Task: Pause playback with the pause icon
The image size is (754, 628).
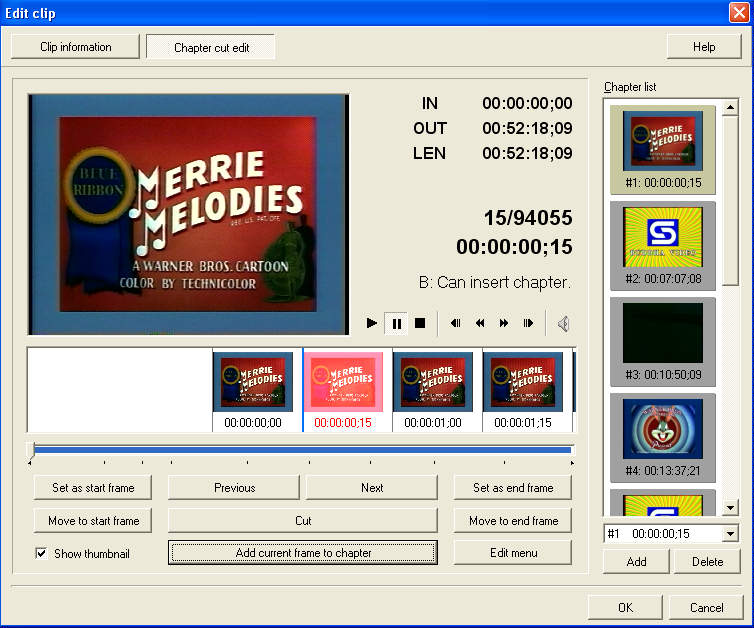Action: (397, 324)
